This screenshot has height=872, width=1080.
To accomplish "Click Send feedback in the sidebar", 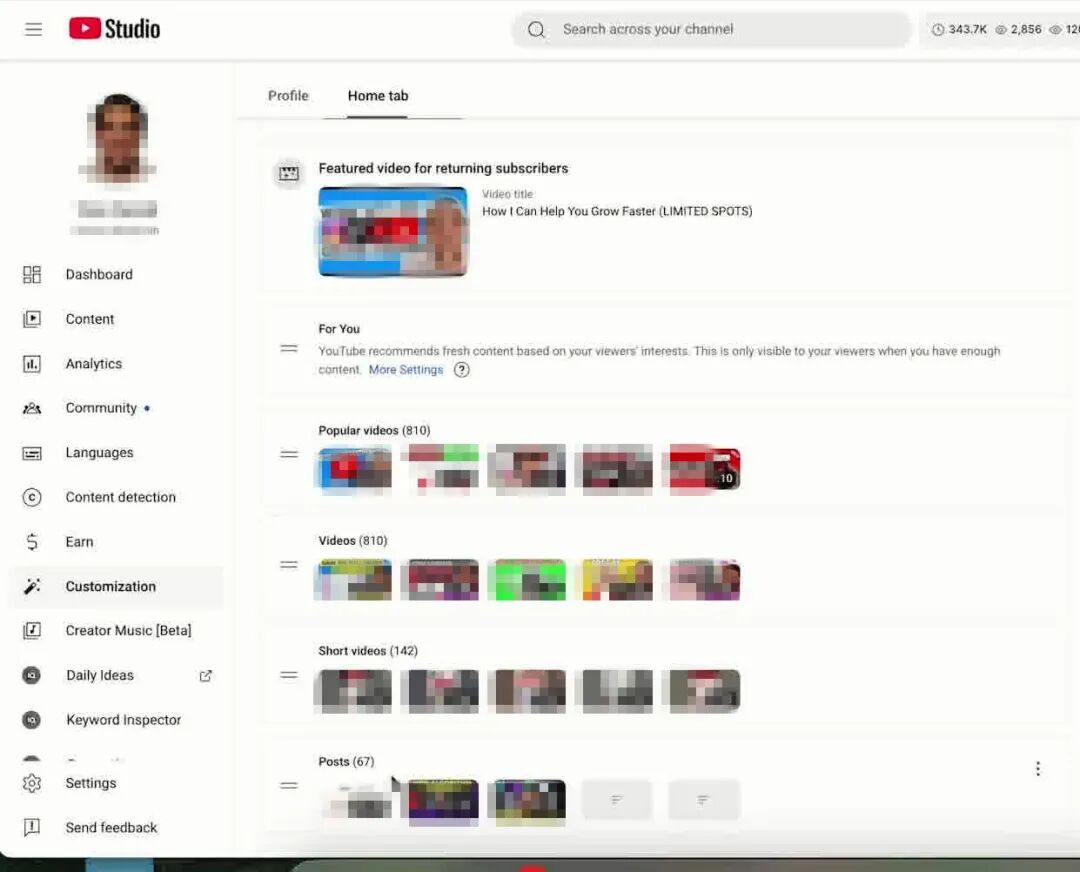I will [x=111, y=828].
